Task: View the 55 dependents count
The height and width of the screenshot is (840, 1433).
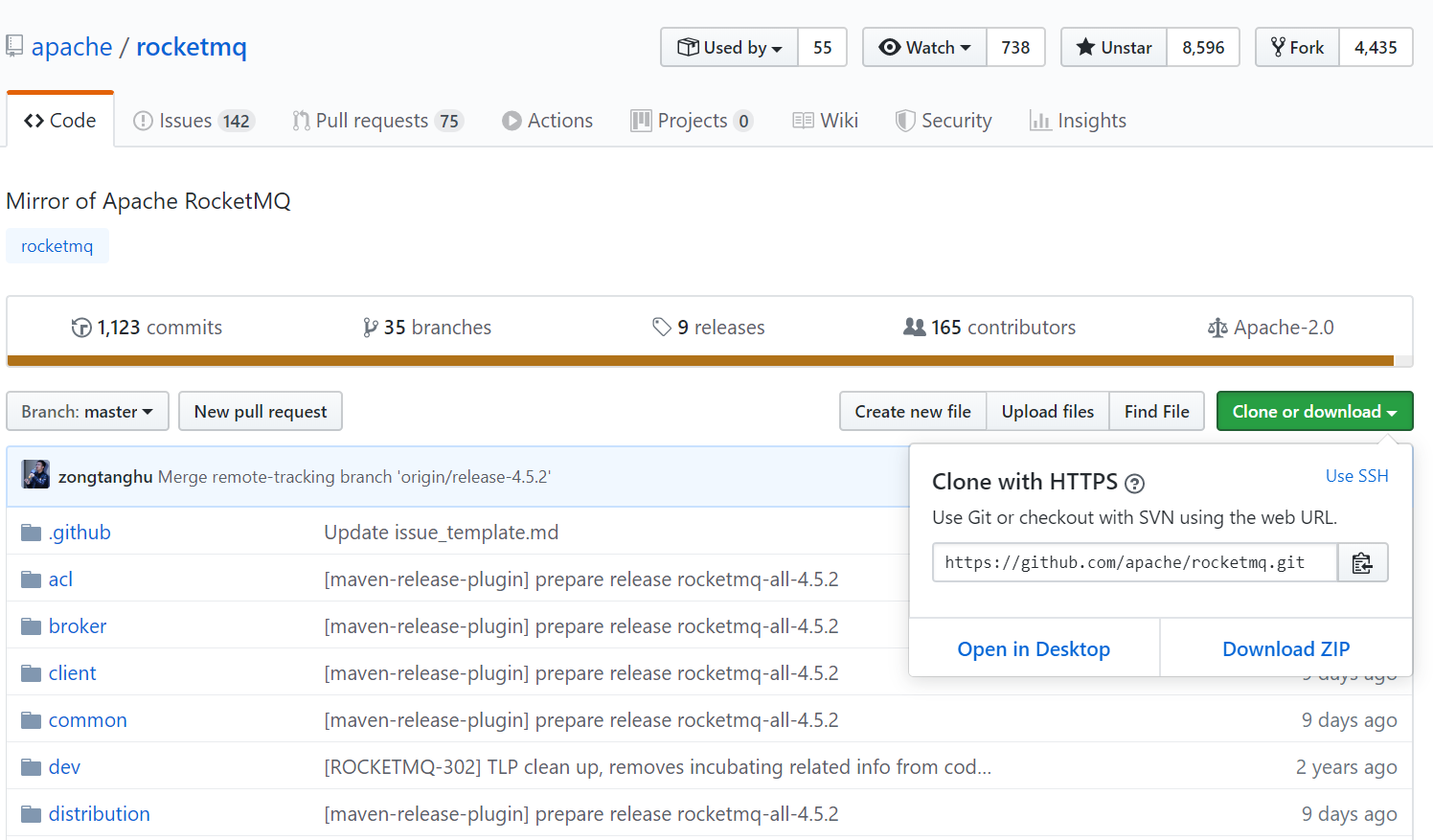Action: tap(823, 47)
